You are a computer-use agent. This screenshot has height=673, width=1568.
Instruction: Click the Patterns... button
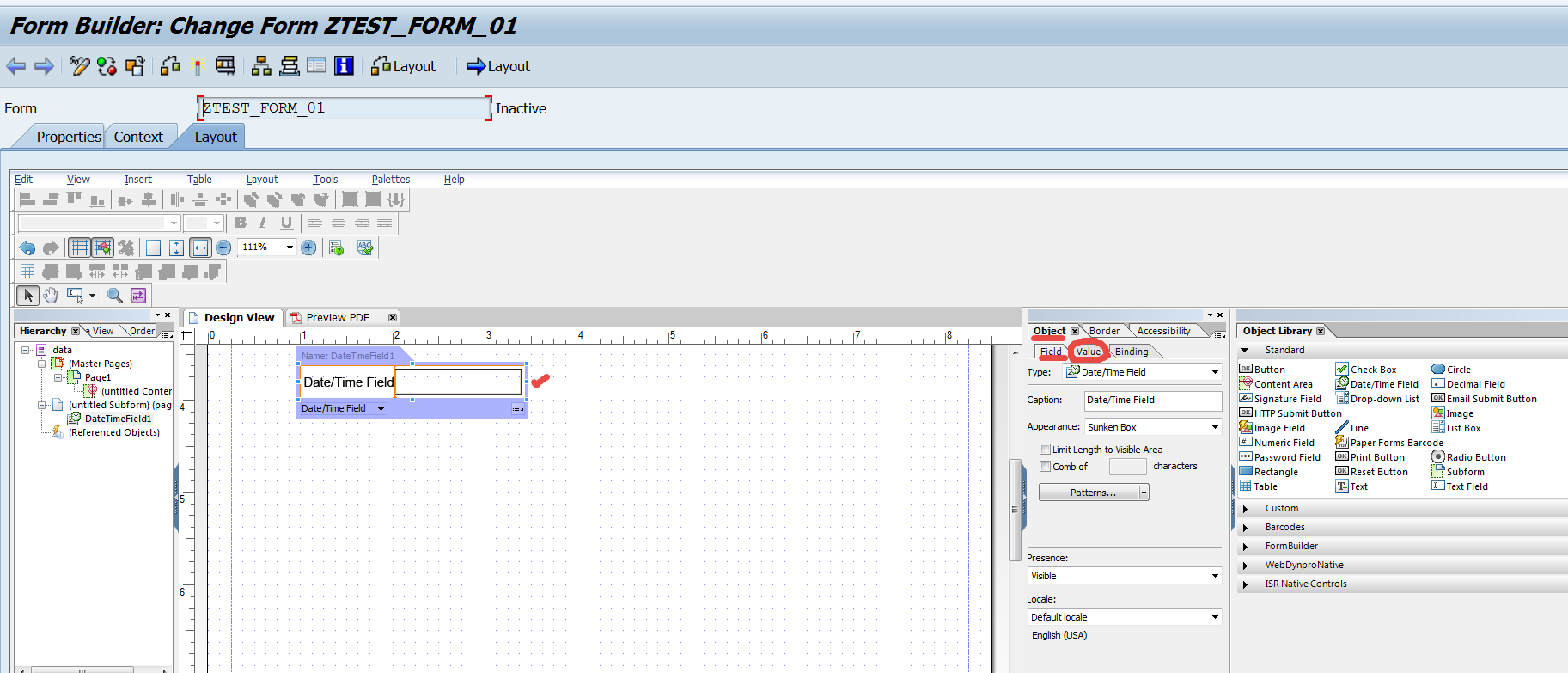pyautogui.click(x=1092, y=493)
